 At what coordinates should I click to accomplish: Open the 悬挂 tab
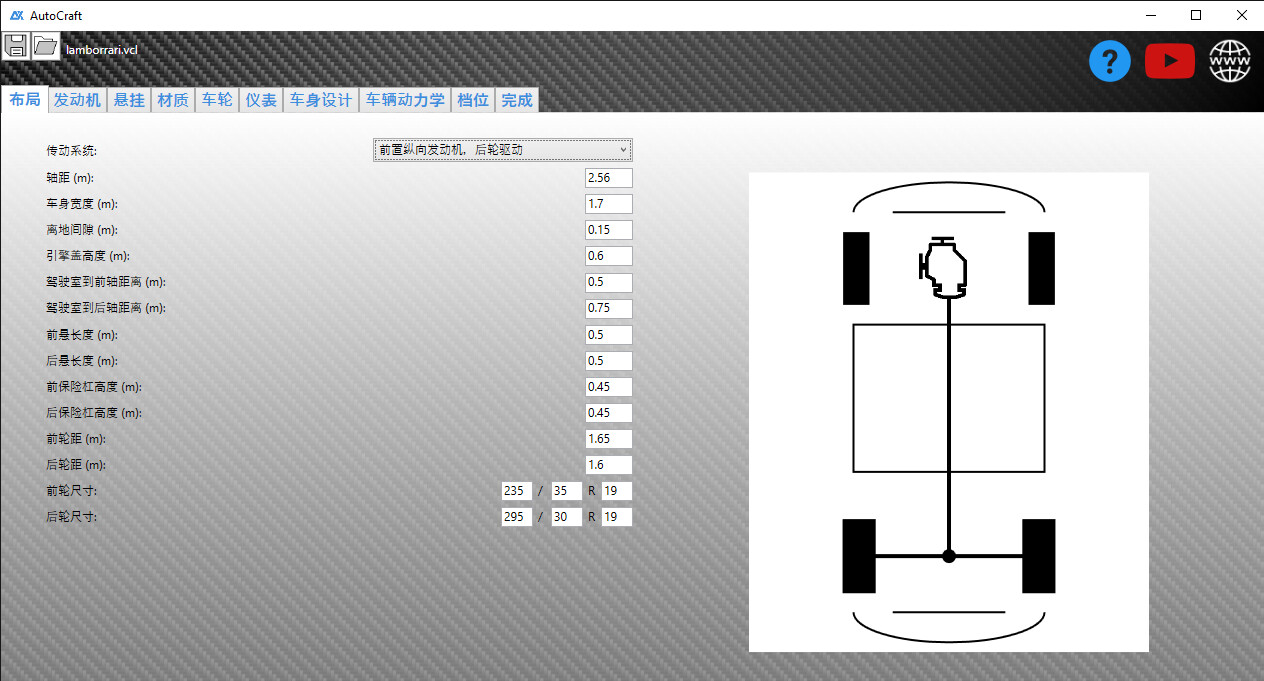click(129, 100)
